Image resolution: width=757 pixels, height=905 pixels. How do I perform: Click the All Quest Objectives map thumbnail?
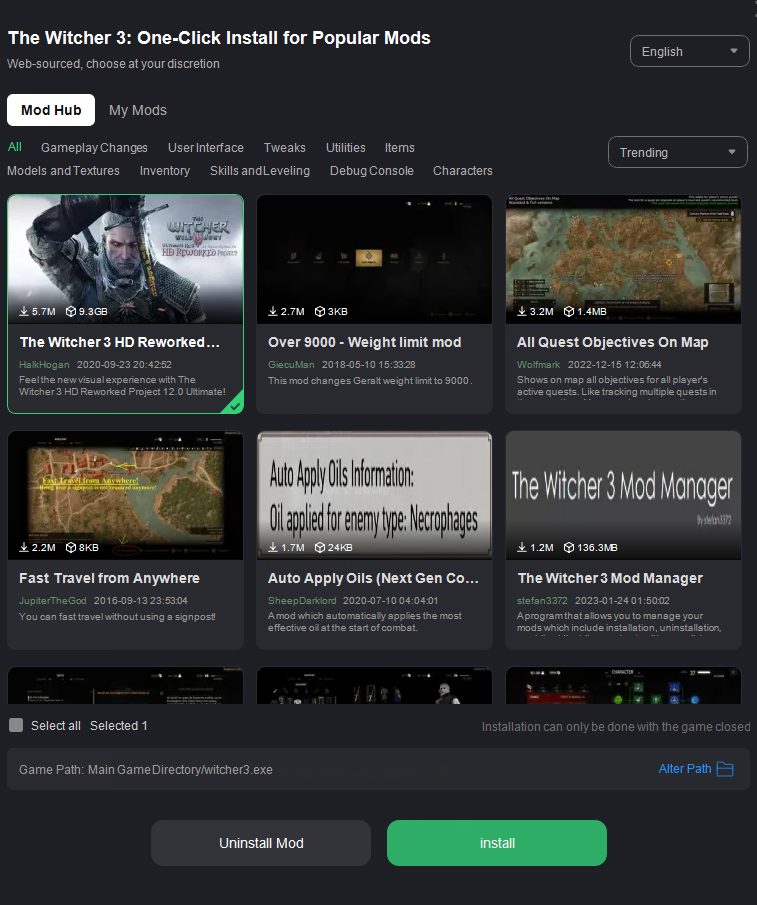pyautogui.click(x=623, y=259)
